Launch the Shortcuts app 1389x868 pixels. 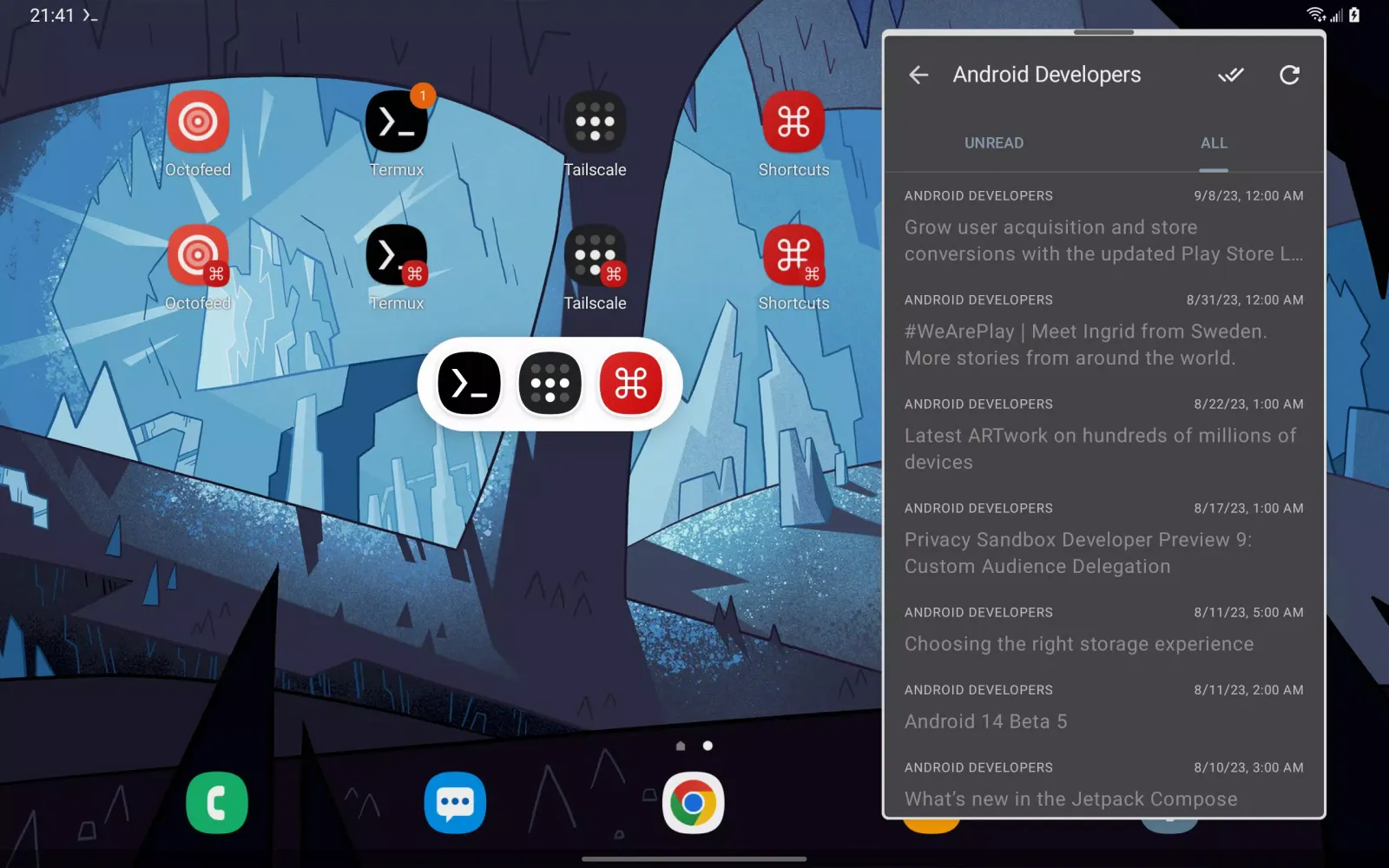(x=793, y=122)
